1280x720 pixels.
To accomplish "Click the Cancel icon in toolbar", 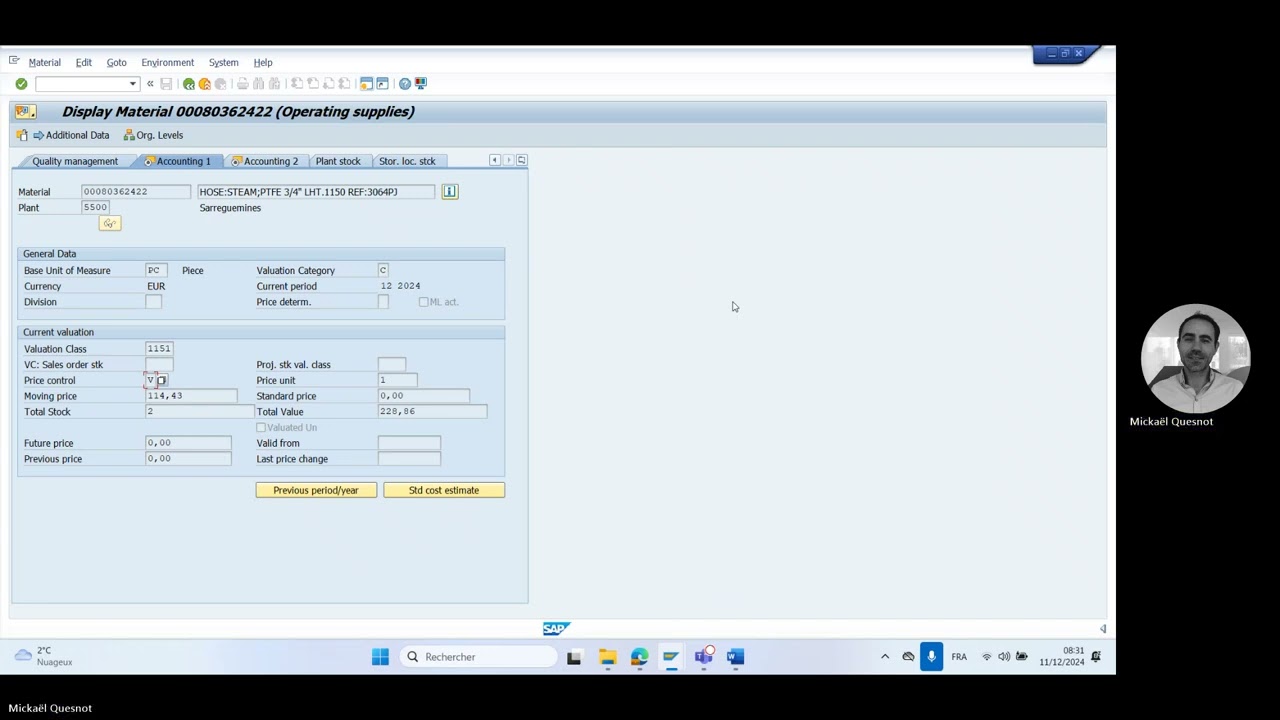I will tap(221, 84).
